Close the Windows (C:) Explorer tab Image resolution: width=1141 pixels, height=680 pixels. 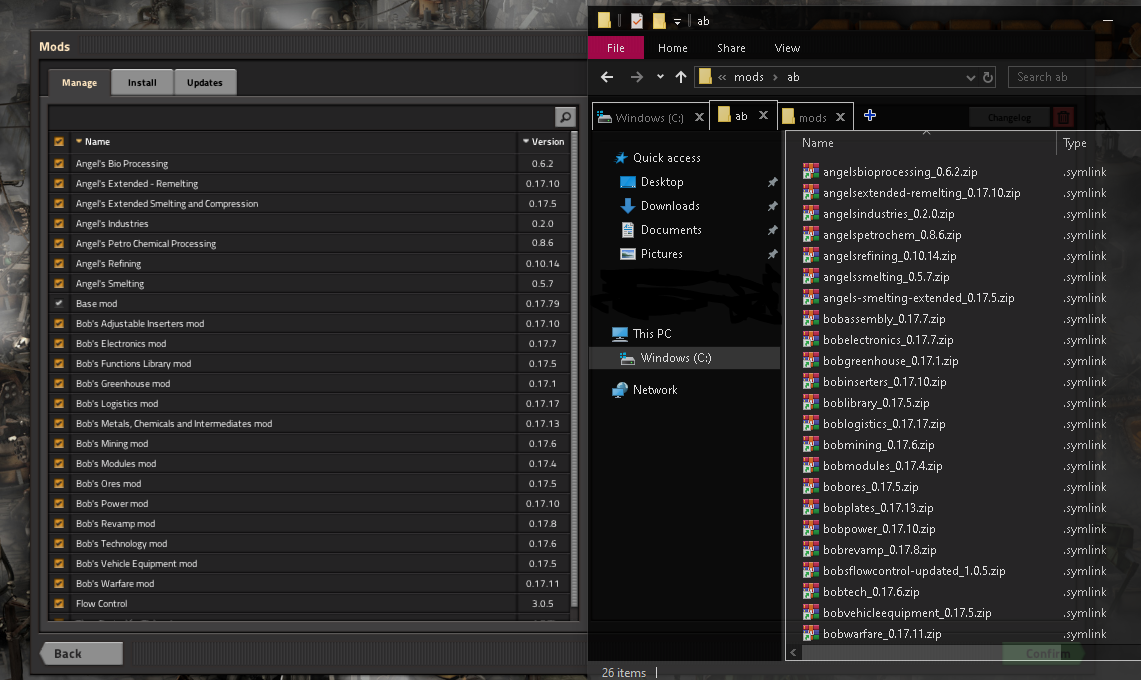pyautogui.click(x=699, y=117)
